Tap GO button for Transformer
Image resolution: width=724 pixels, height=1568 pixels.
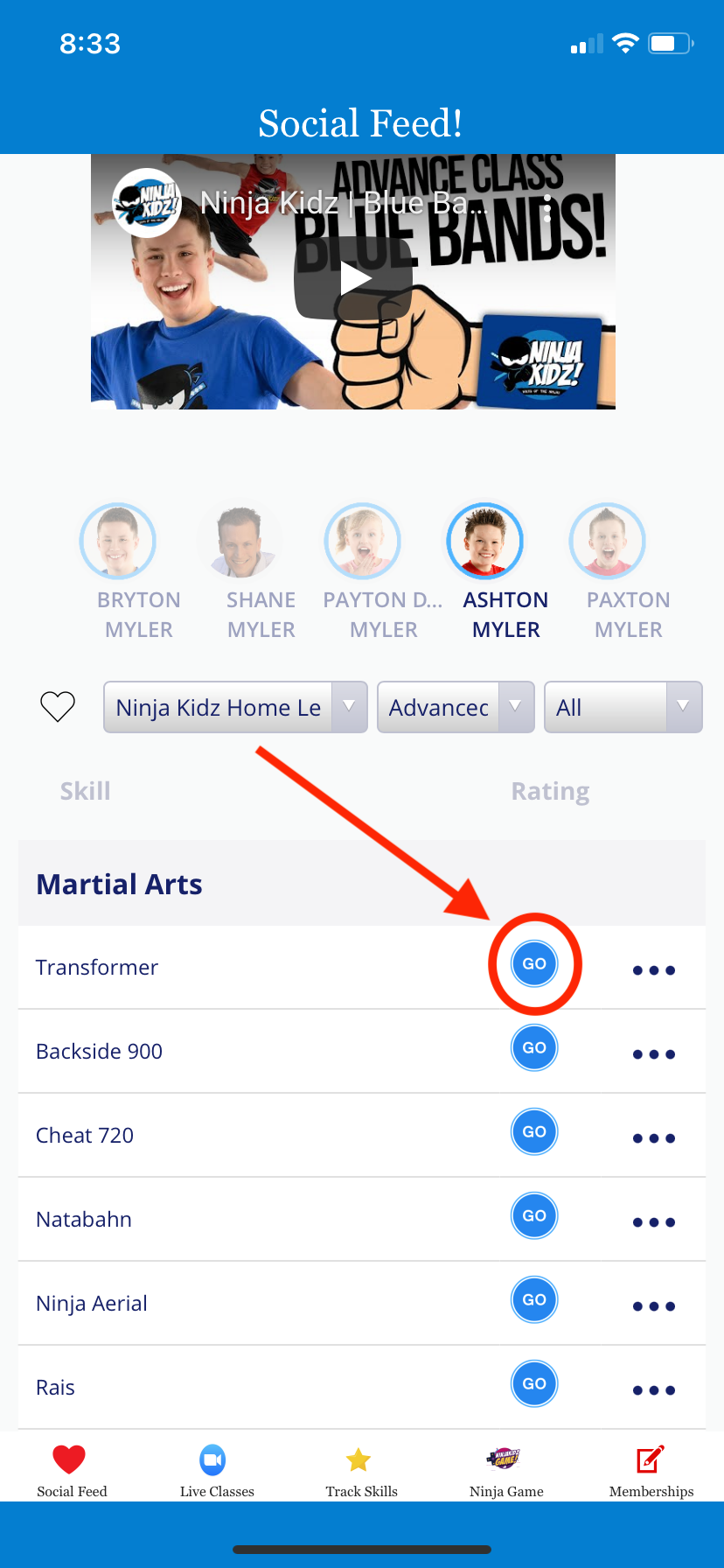click(x=534, y=963)
